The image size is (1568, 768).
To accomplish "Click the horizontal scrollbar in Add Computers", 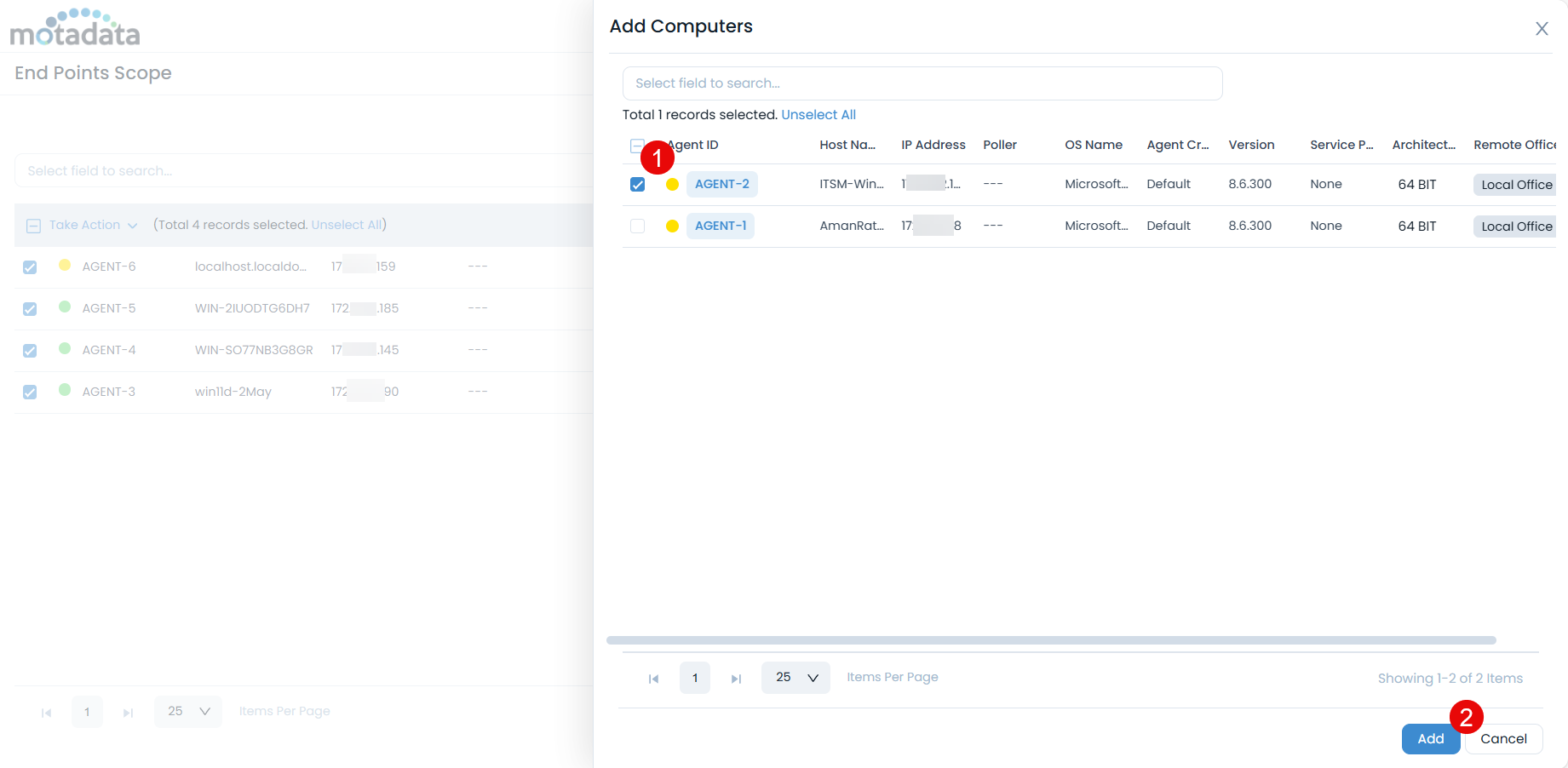I will click(1050, 640).
